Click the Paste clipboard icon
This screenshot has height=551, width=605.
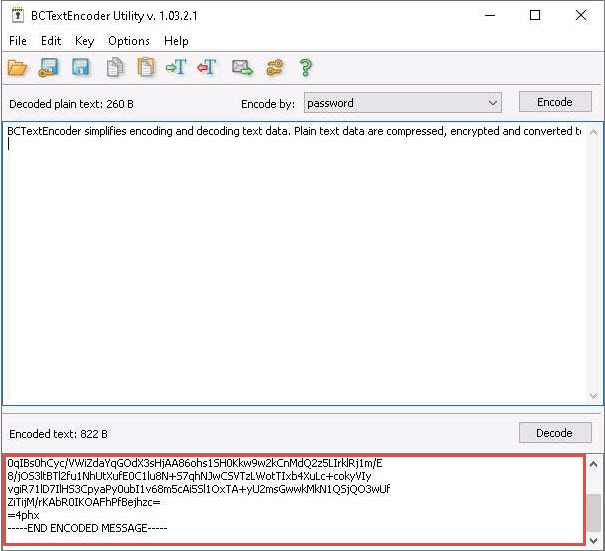(x=146, y=68)
